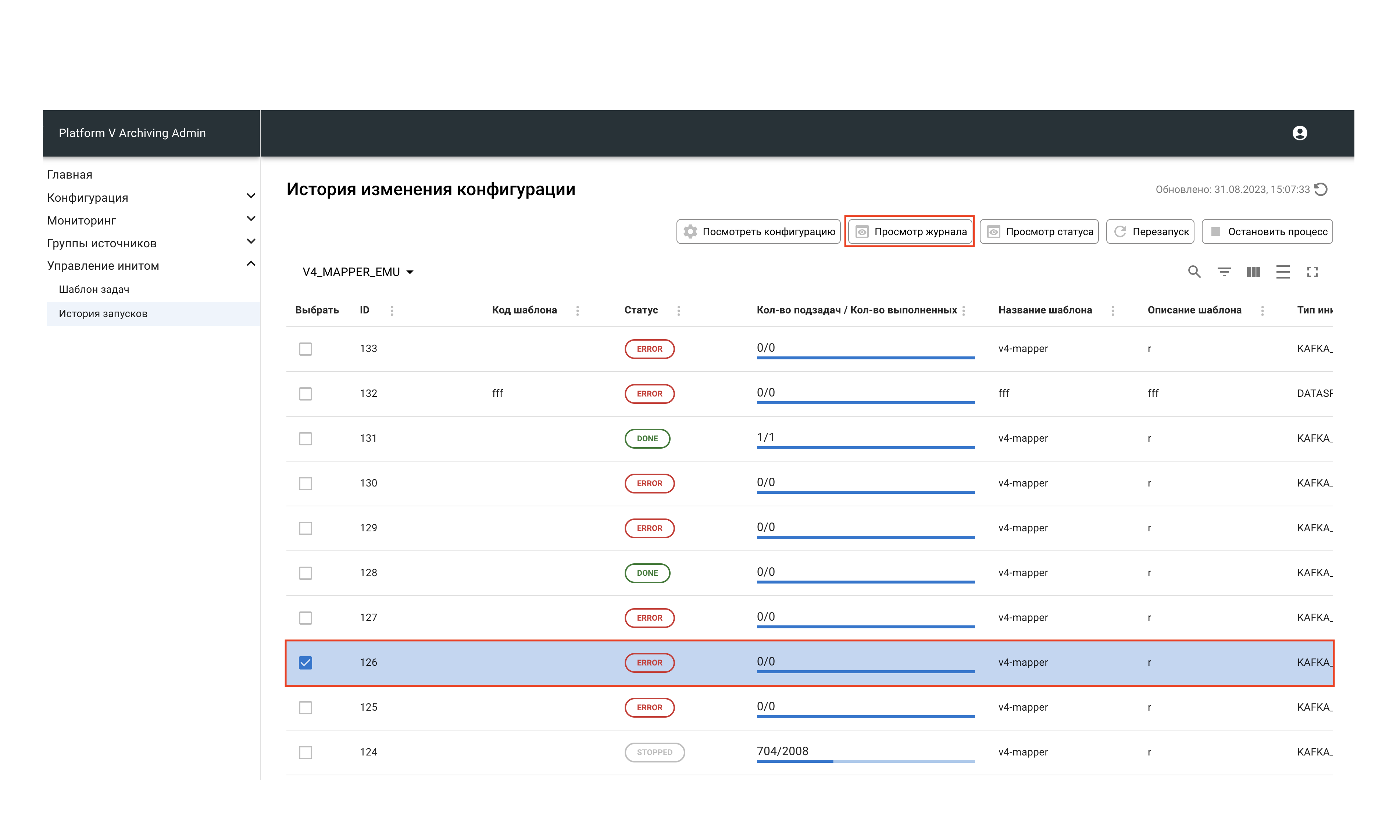Select the checkbox for row 131

point(305,439)
